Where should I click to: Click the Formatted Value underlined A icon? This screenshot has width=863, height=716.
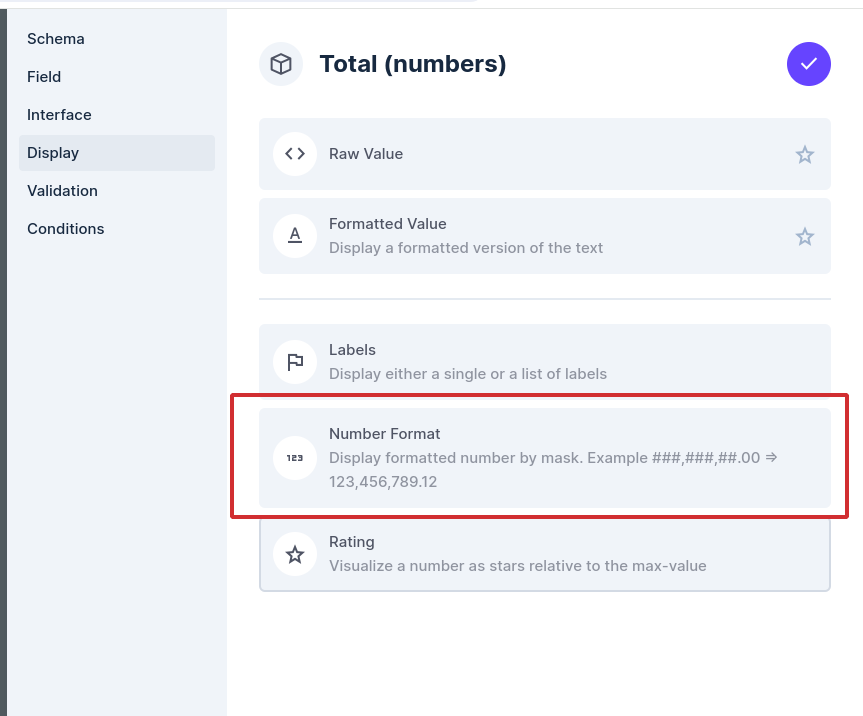tap(295, 236)
